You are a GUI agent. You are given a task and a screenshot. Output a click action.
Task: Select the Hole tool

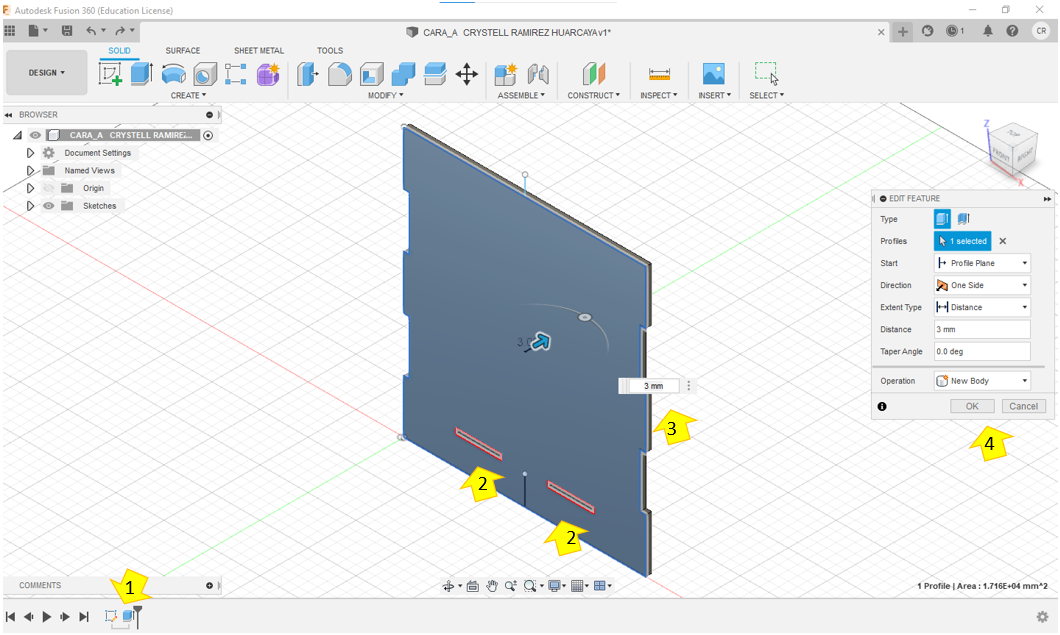(205, 74)
